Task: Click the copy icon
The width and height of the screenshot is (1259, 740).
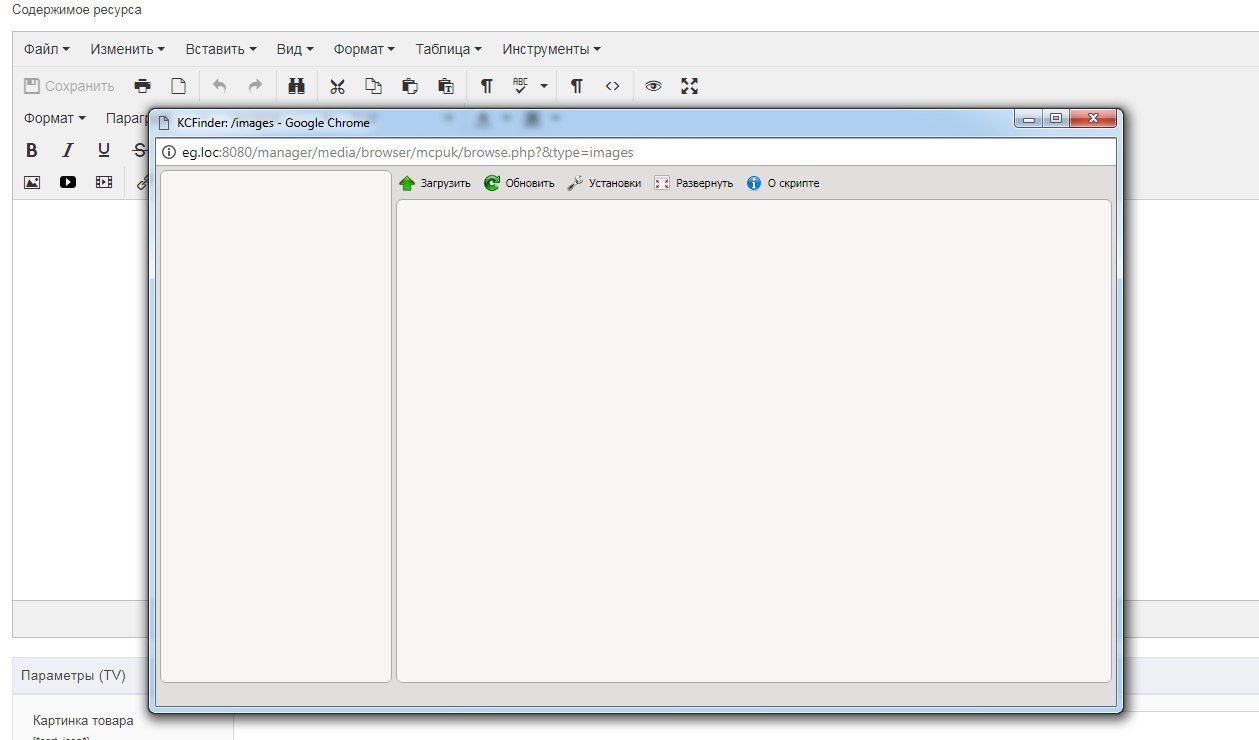Action: [373, 86]
